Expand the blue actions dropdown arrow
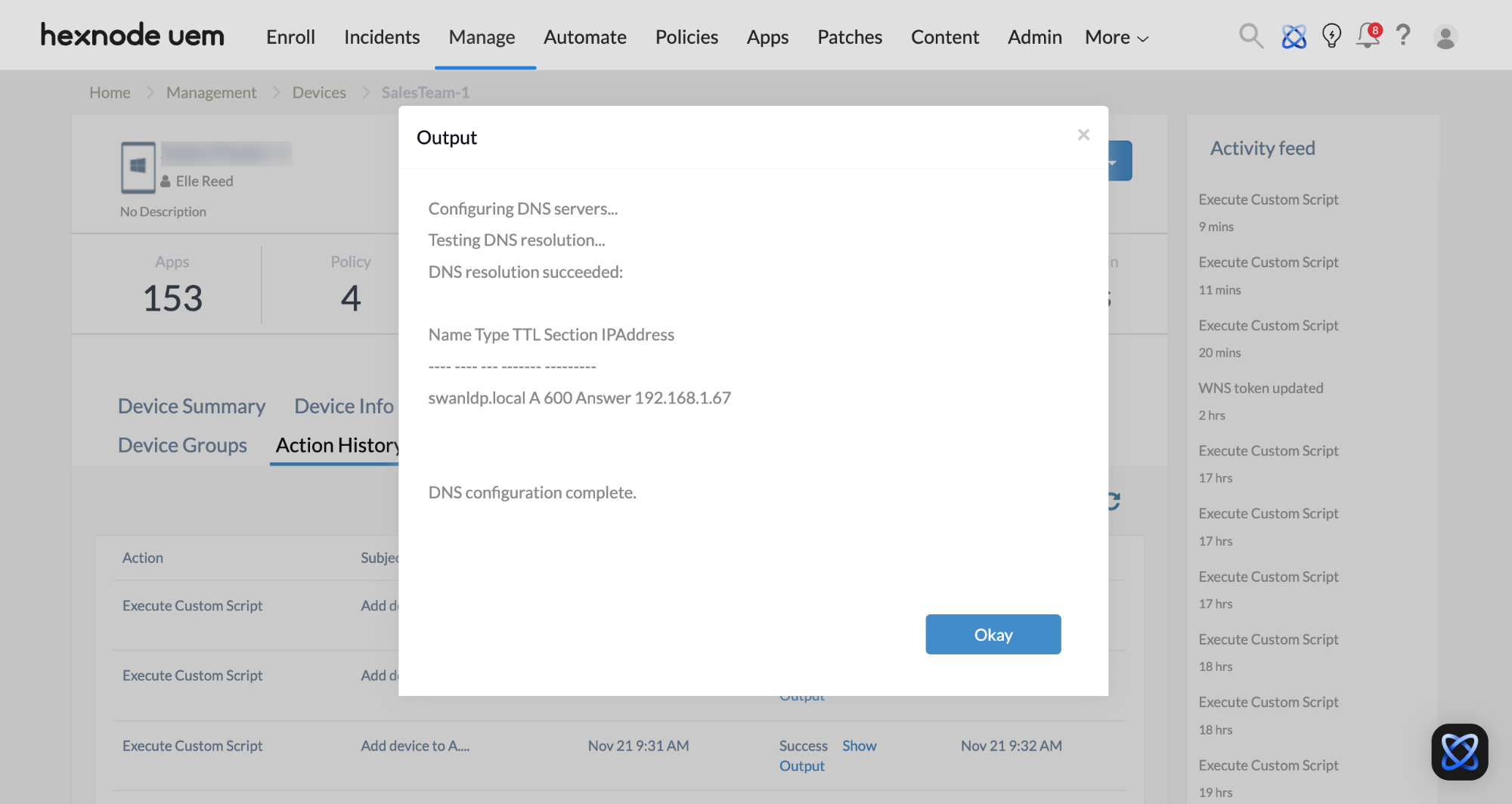1512x804 pixels. point(1120,161)
